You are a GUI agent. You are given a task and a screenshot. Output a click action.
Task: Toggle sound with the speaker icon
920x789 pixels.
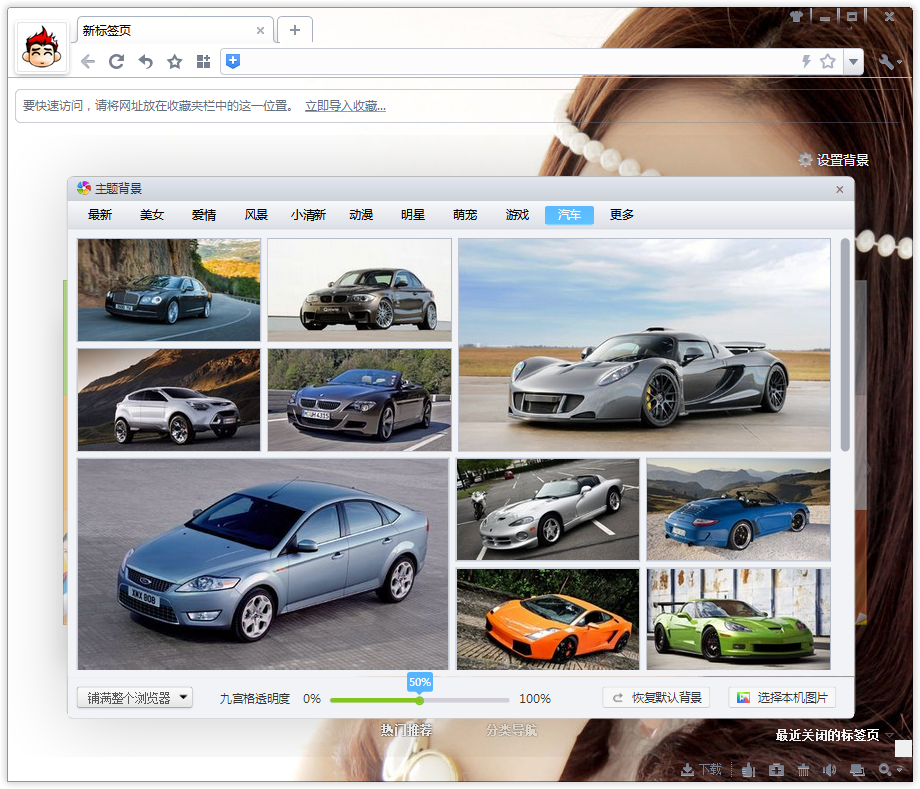pos(830,769)
